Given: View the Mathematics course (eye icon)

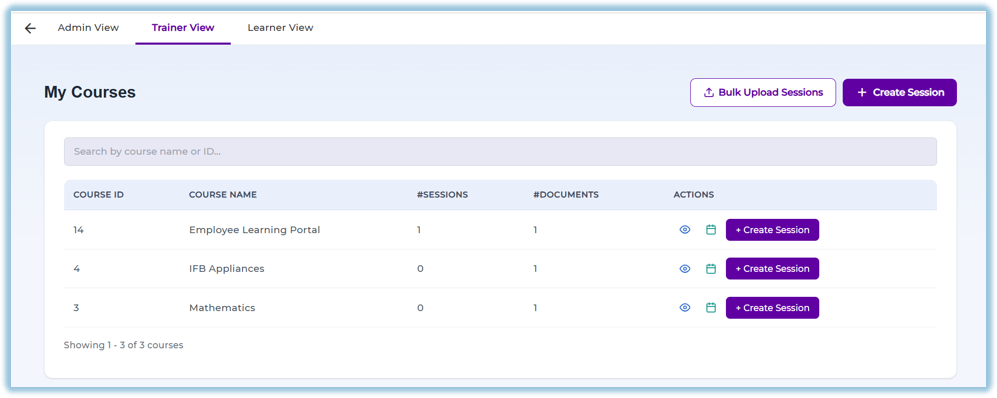Looking at the screenshot, I should click(685, 308).
